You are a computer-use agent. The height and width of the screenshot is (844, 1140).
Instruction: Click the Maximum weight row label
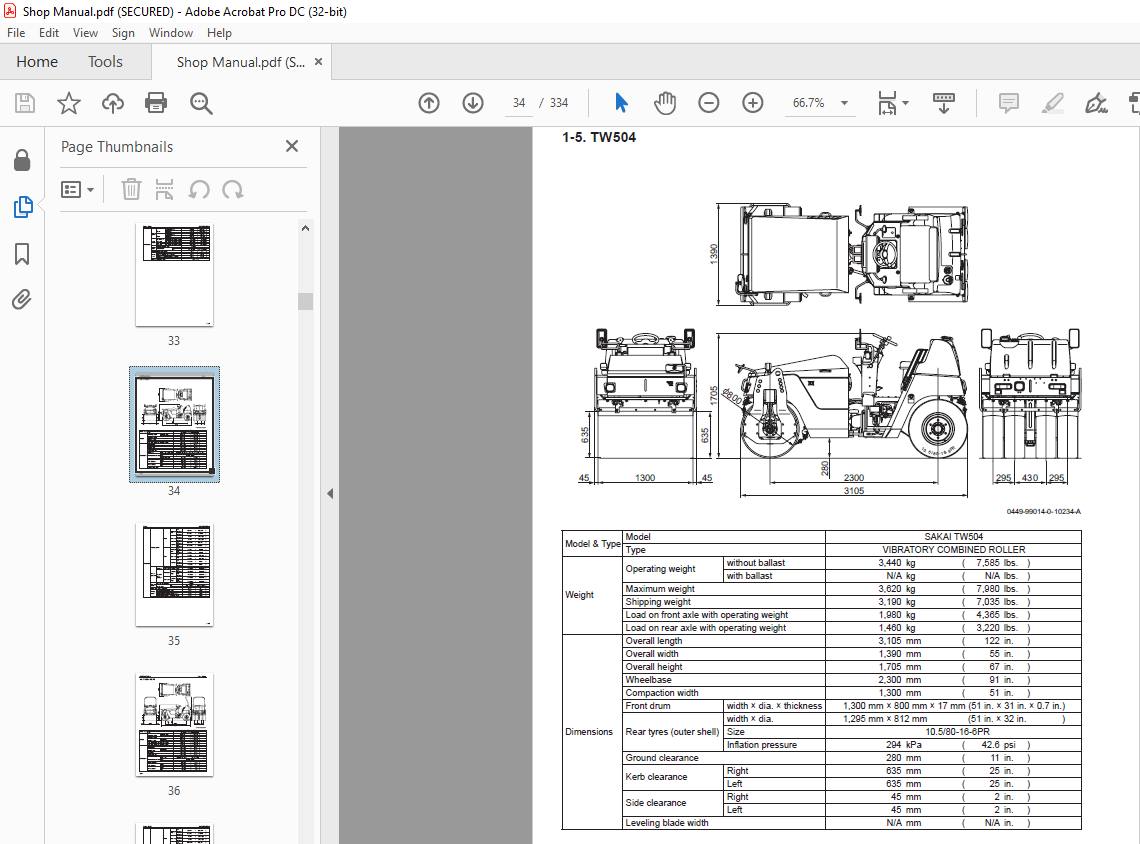pyautogui.click(x=660, y=589)
